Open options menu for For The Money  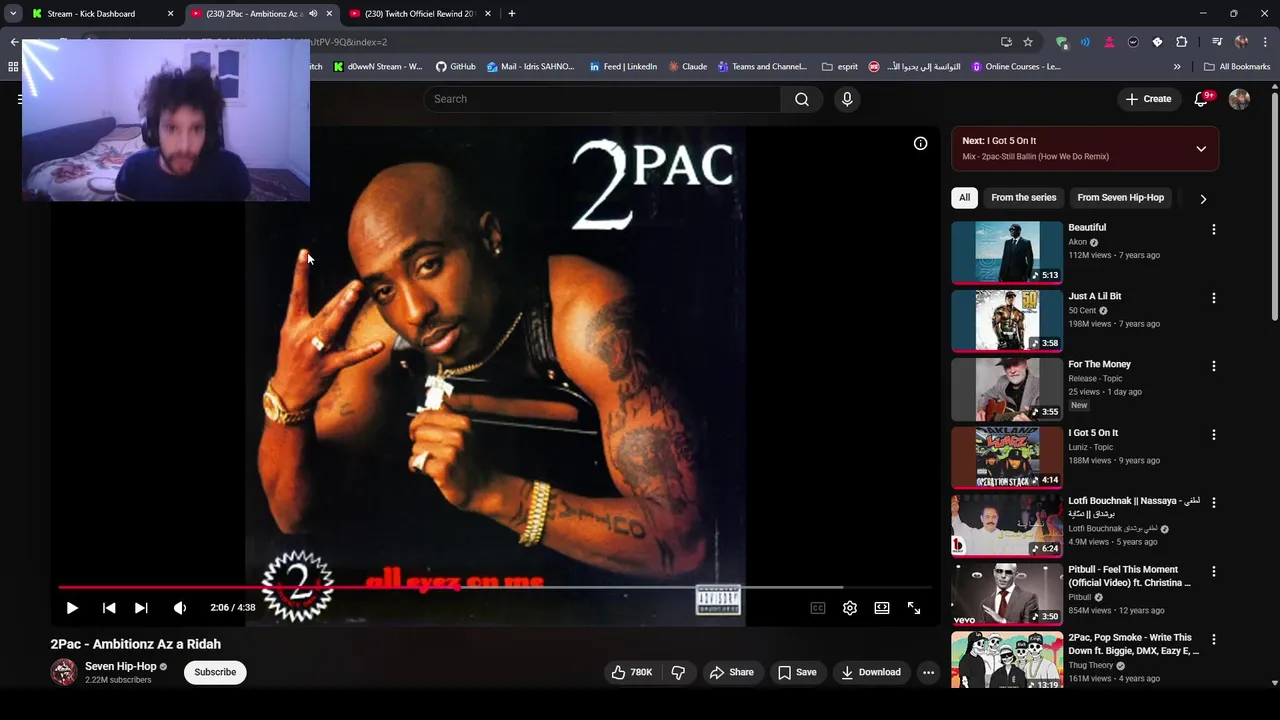click(x=1214, y=366)
